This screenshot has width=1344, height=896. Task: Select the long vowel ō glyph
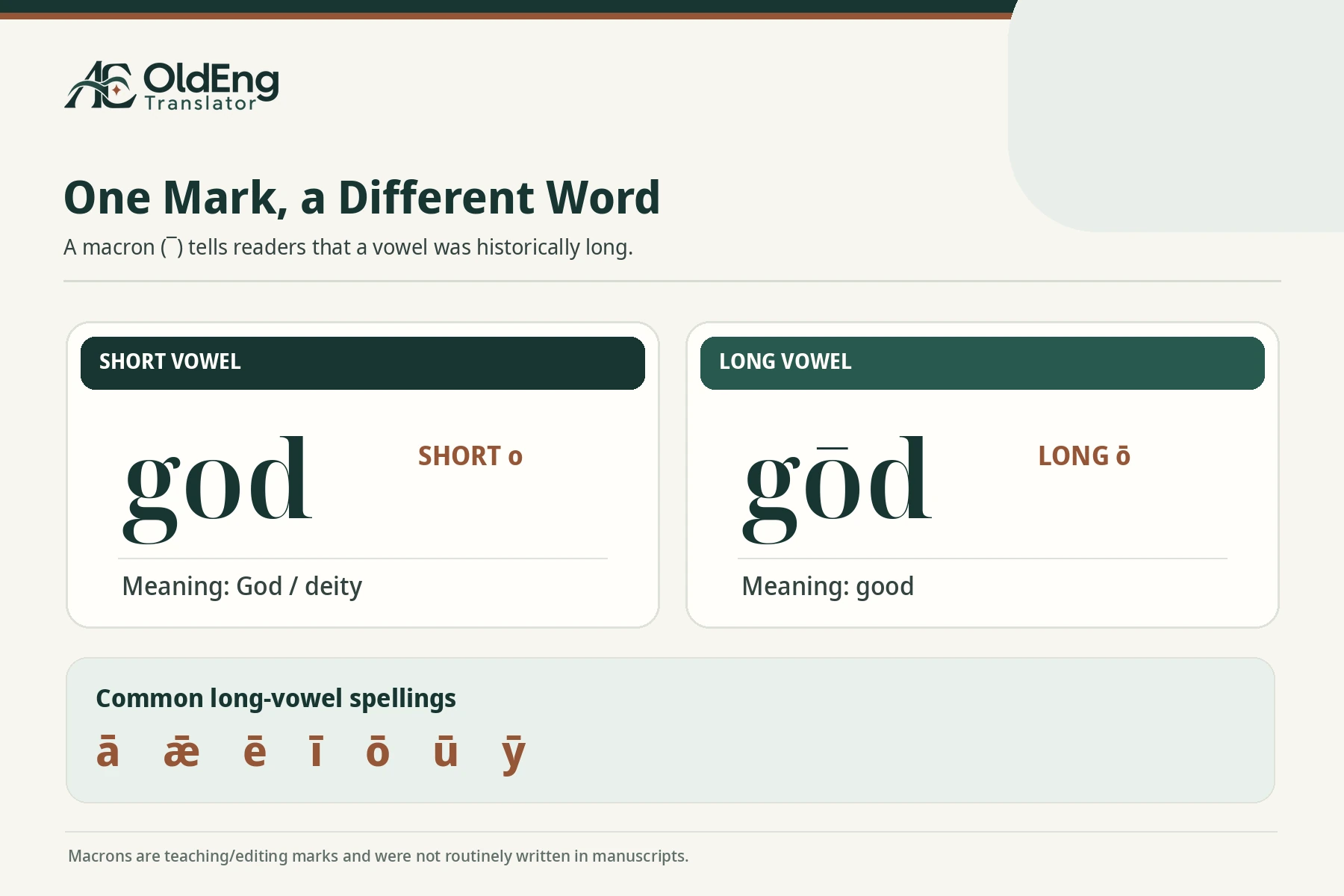click(378, 752)
